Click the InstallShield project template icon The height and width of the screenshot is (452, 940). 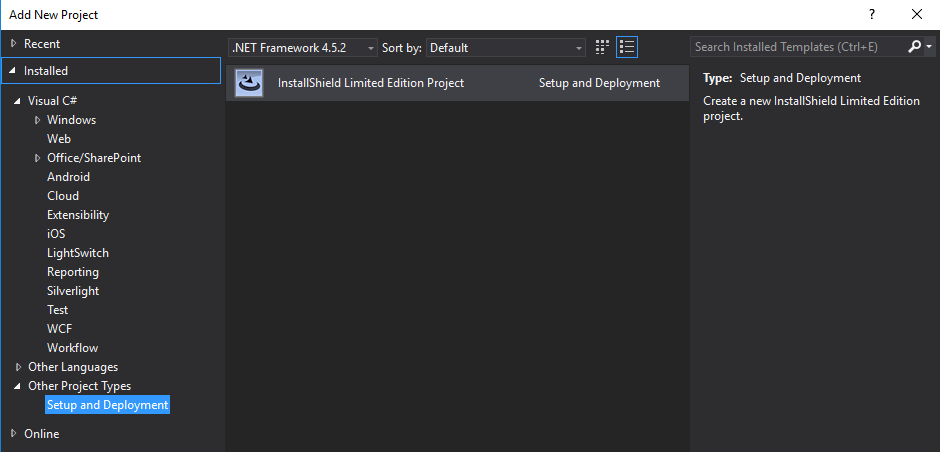tap(249, 83)
